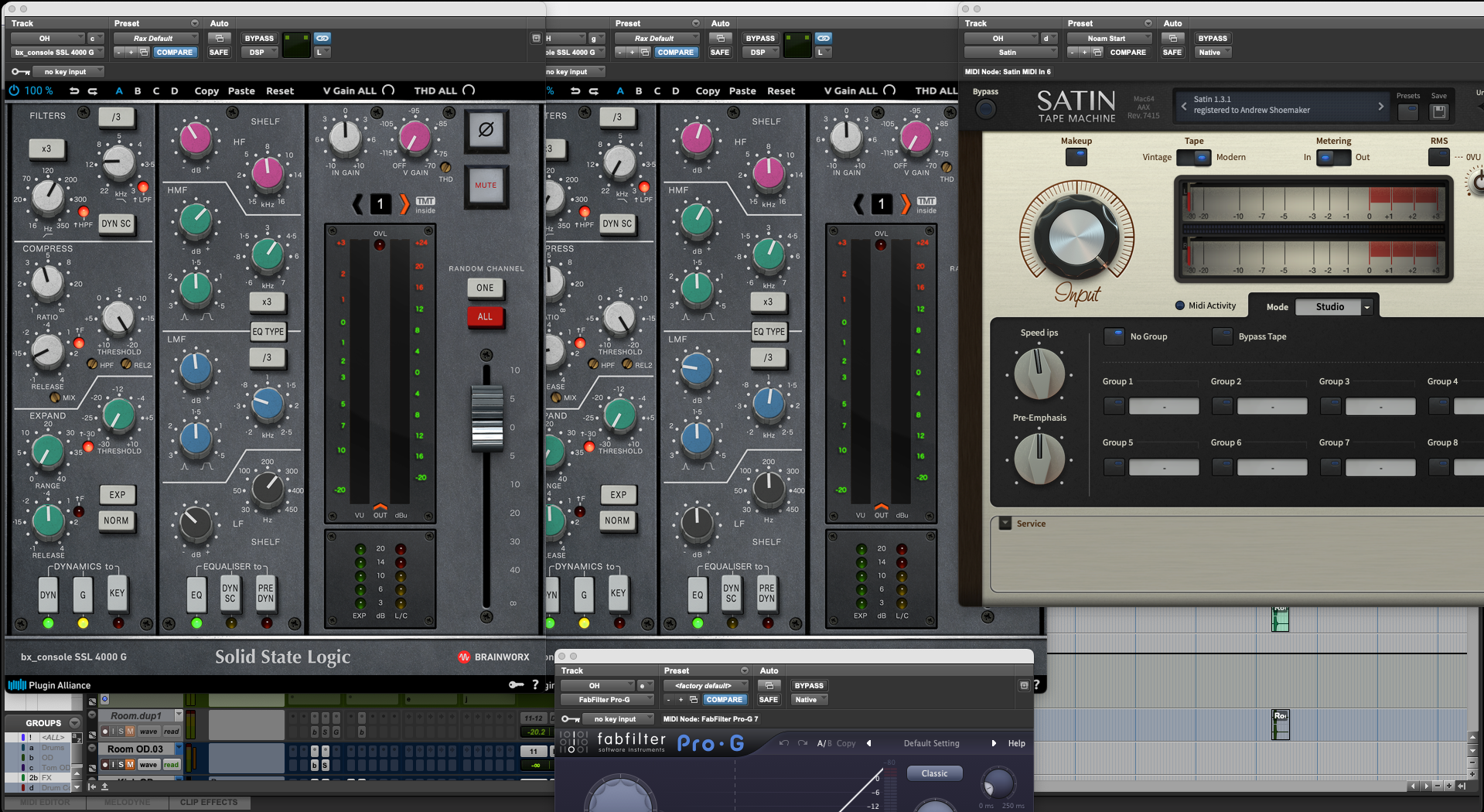The width and height of the screenshot is (1484, 812).
Task: Click Pro-G next preset arrow
Action: click(x=994, y=743)
